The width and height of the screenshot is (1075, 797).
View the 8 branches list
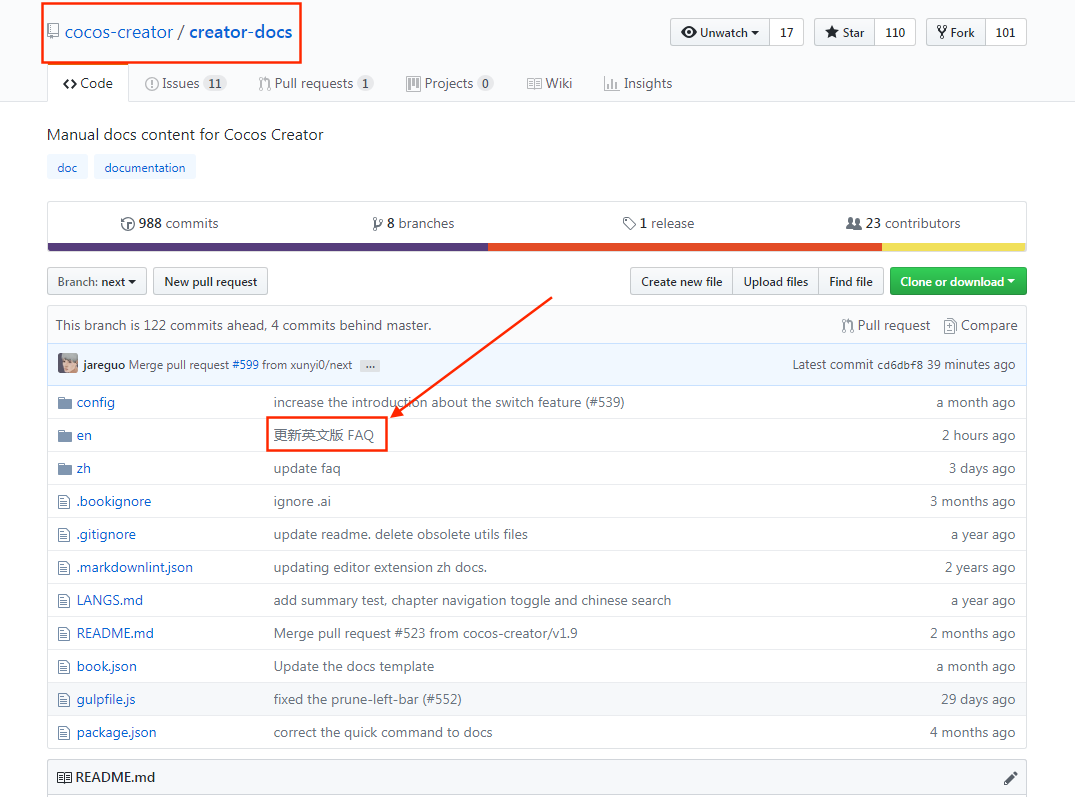[413, 223]
